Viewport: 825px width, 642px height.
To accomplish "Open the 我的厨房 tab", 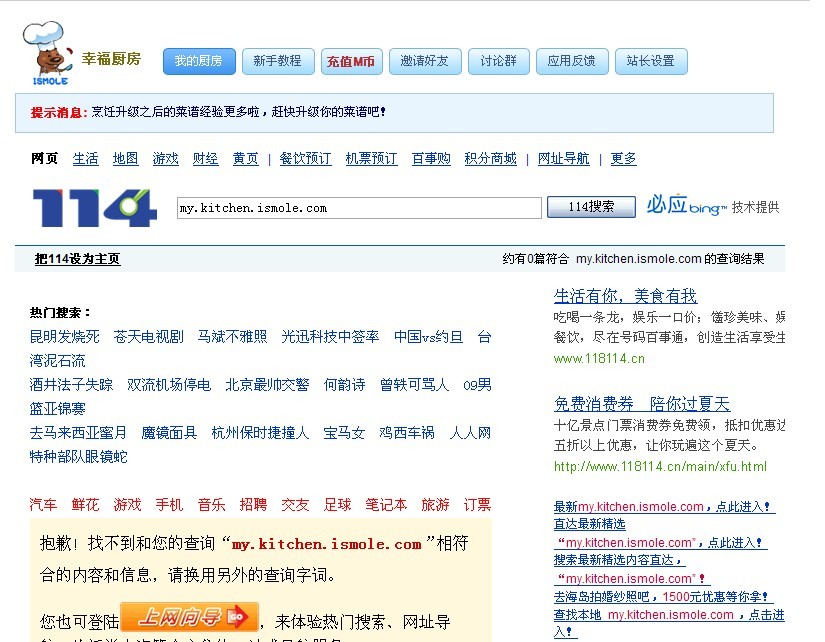I will (199, 61).
